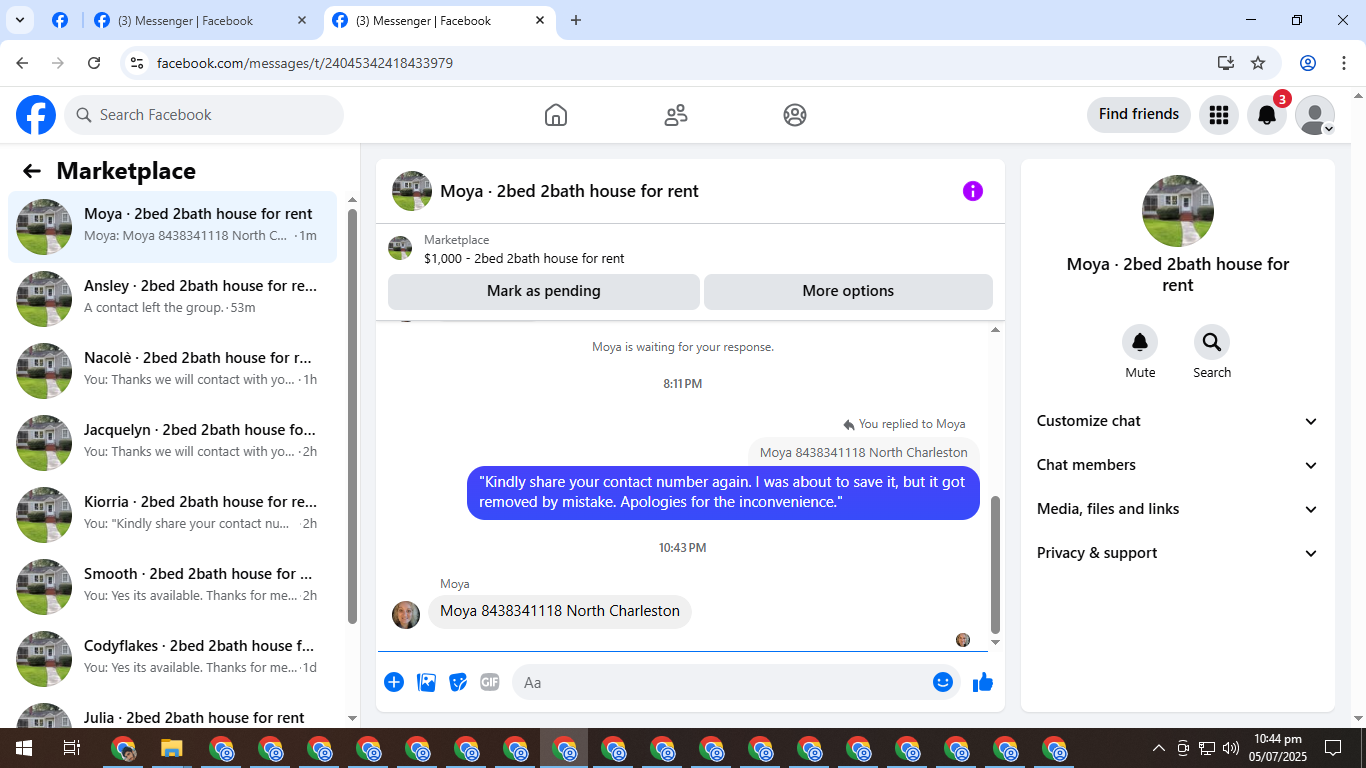Viewport: 1366px width, 768px height.
Task: Click the chat list vertical scrollbar
Action: click(x=352, y=416)
